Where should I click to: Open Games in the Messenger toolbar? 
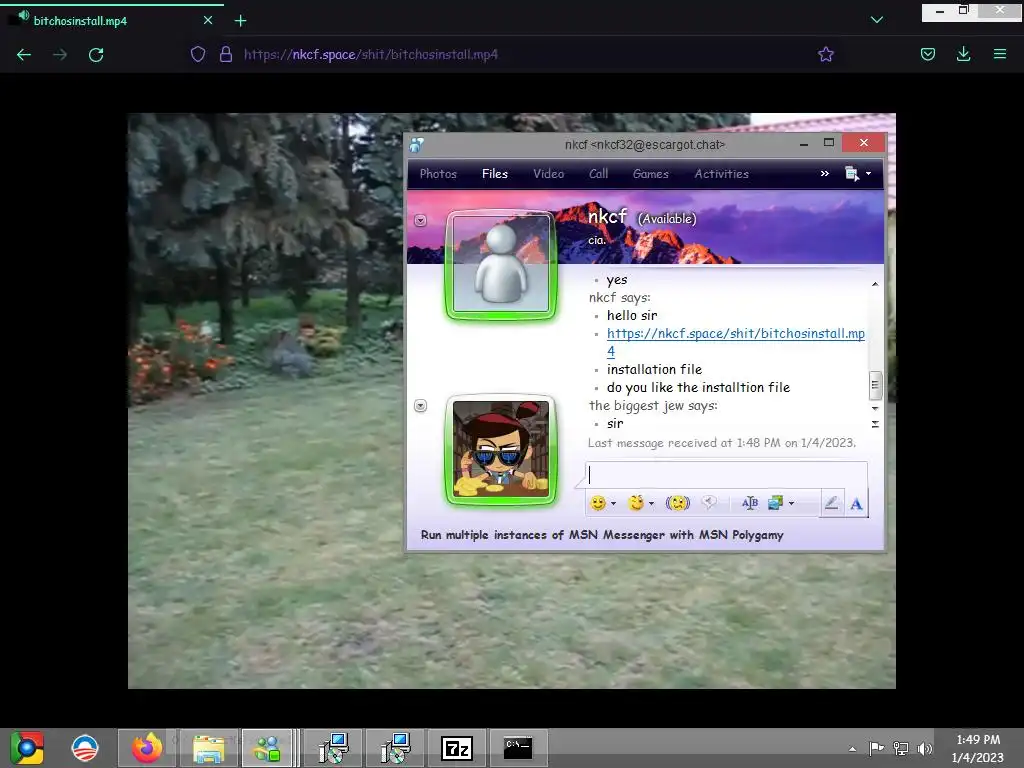click(650, 174)
